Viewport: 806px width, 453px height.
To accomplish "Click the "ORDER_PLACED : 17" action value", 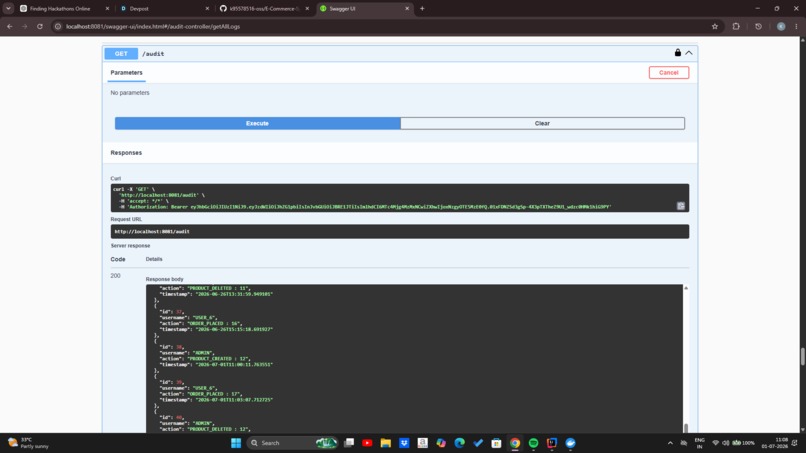I will [x=215, y=394].
